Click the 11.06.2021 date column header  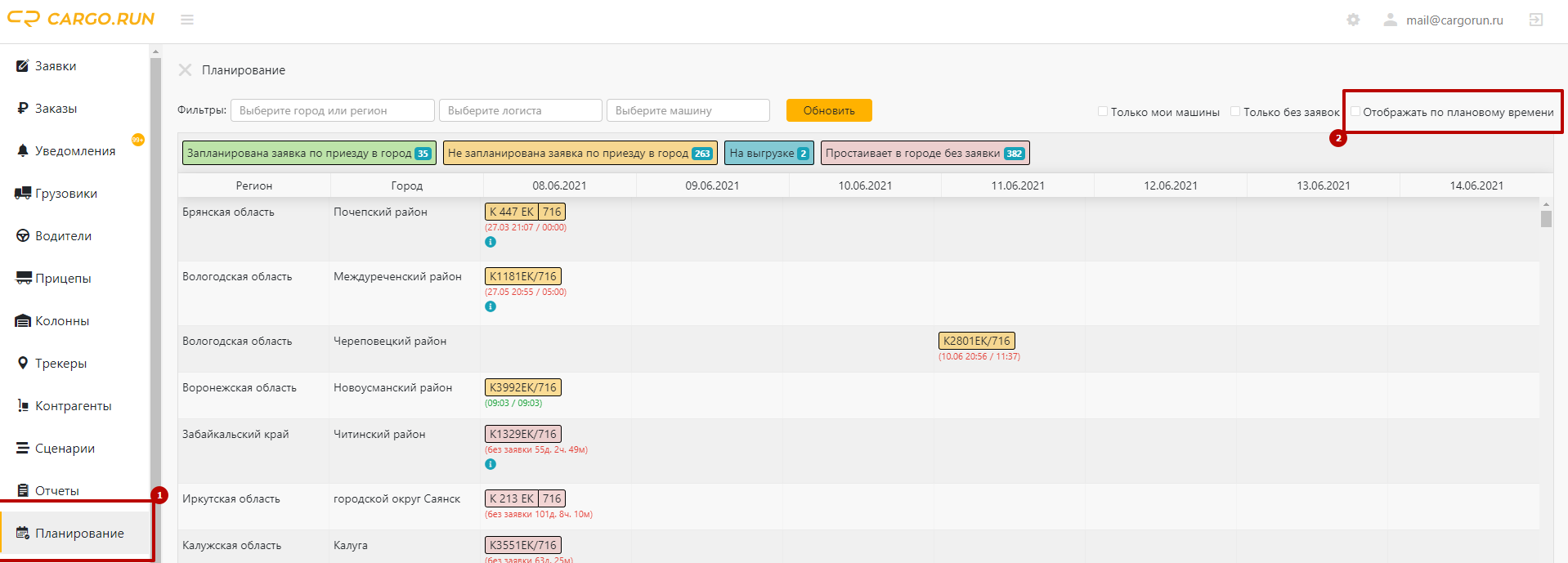coord(1018,185)
